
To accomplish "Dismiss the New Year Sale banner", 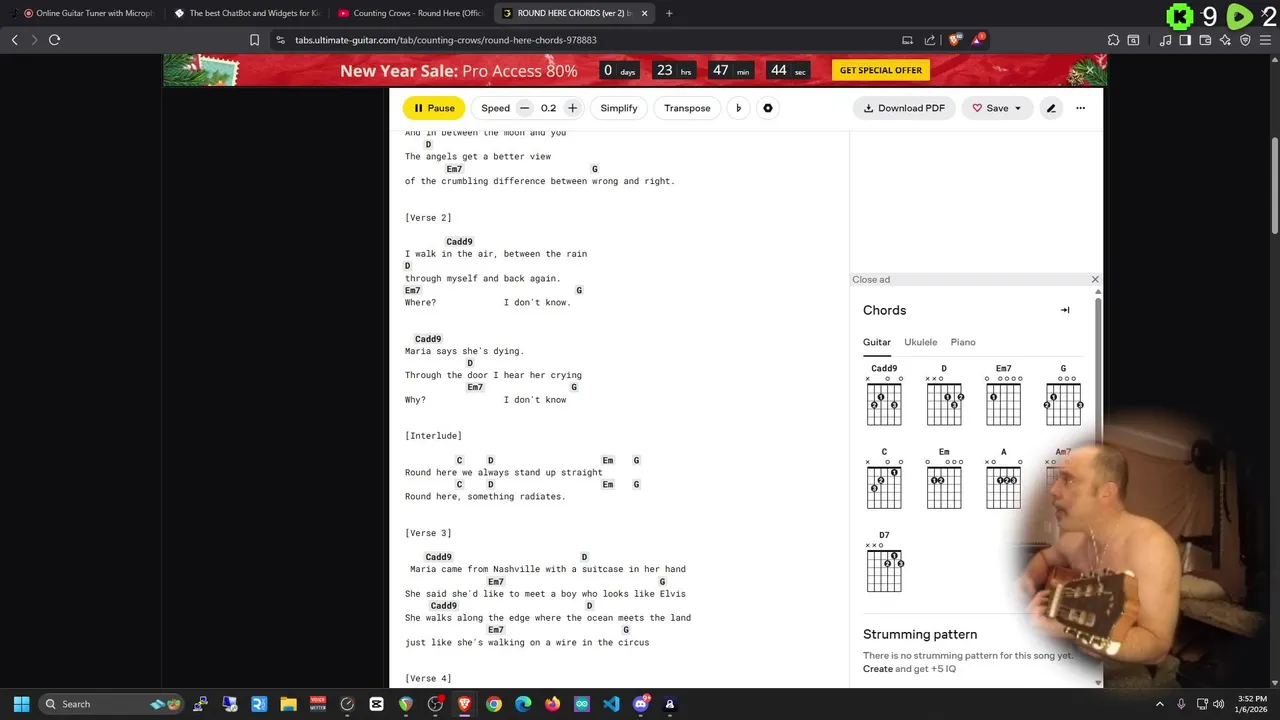I will pyautogui.click(x=1090, y=70).
